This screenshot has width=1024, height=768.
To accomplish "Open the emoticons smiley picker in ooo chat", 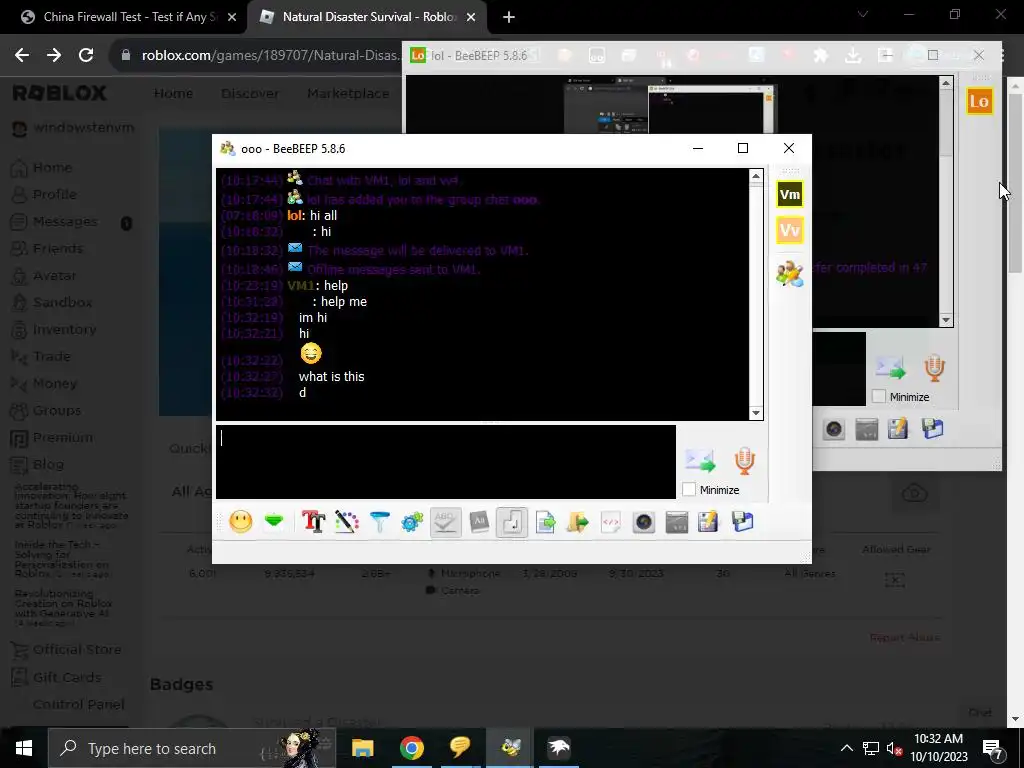I will (240, 522).
